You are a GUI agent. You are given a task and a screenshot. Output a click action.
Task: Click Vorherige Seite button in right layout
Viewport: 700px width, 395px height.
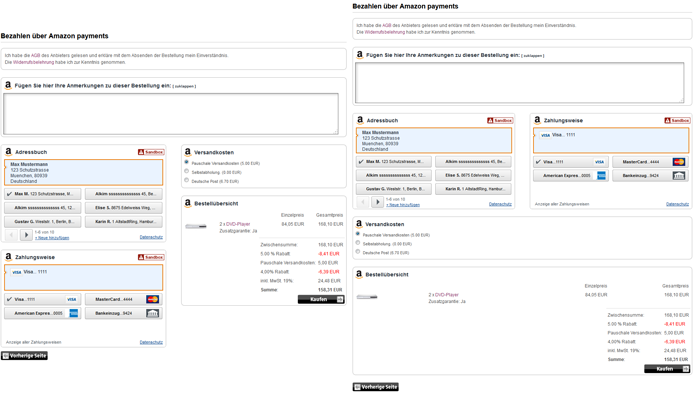(x=375, y=387)
